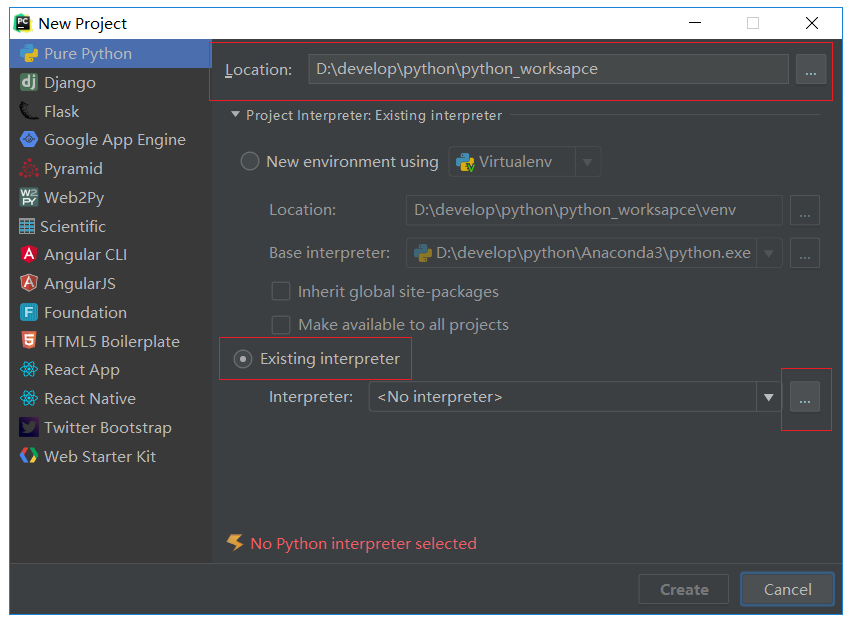This screenshot has height=619, width=852.
Task: Select the Pyramid label
Action: pos(73,168)
